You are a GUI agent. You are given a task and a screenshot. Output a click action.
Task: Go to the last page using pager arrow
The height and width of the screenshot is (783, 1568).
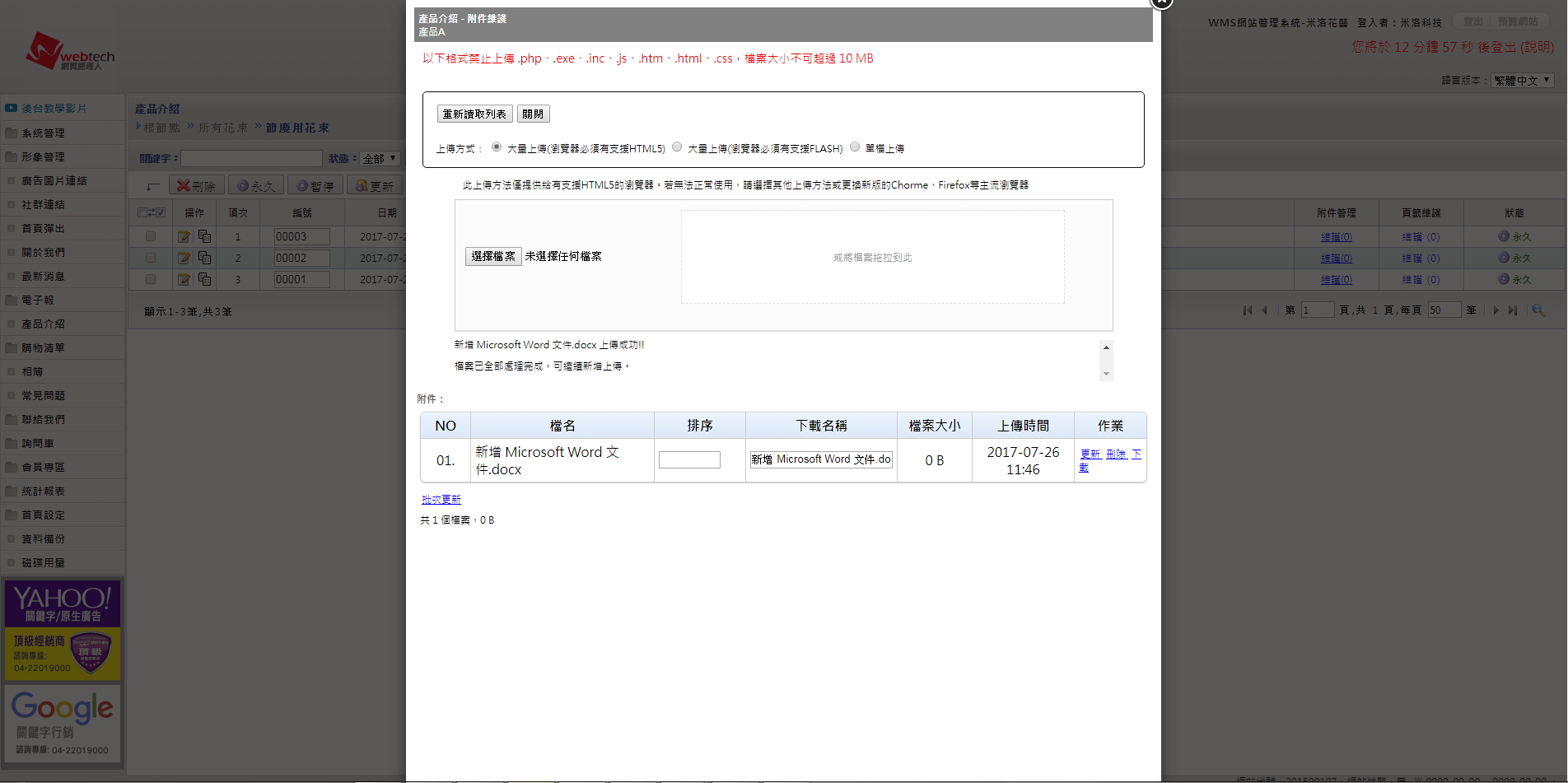[1513, 310]
